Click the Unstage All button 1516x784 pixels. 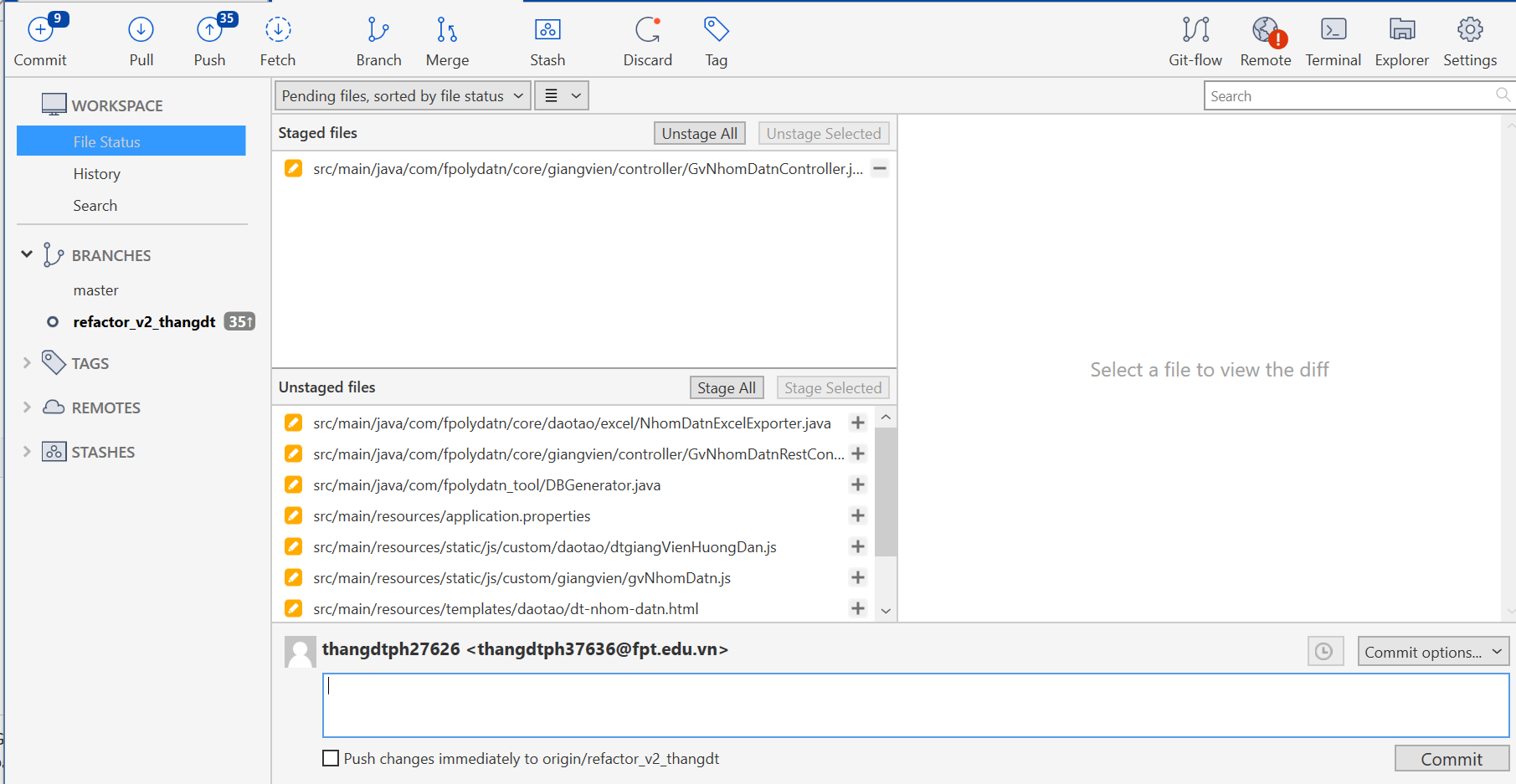(x=700, y=133)
